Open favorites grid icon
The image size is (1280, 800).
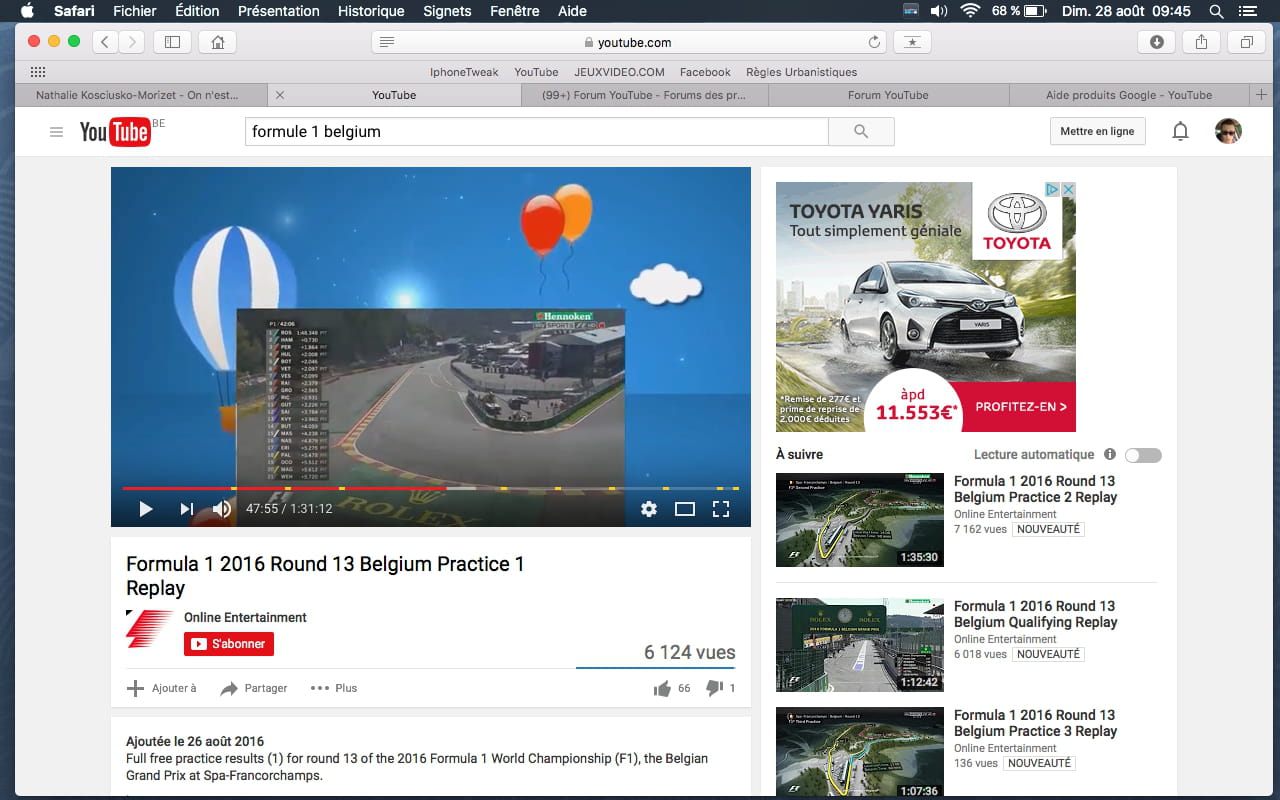coord(38,72)
